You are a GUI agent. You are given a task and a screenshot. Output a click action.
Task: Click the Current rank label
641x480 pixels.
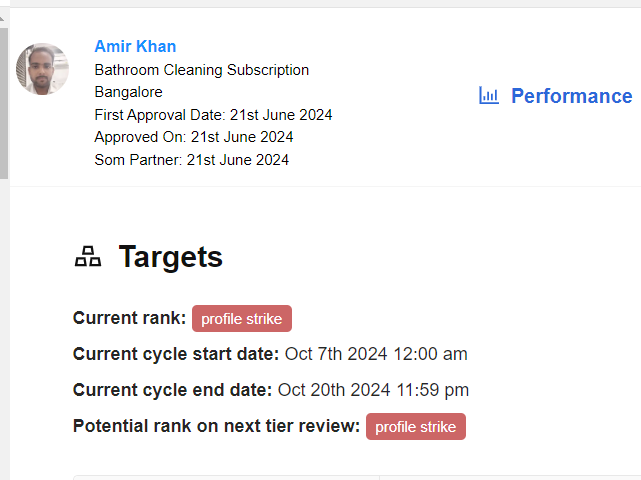point(130,319)
